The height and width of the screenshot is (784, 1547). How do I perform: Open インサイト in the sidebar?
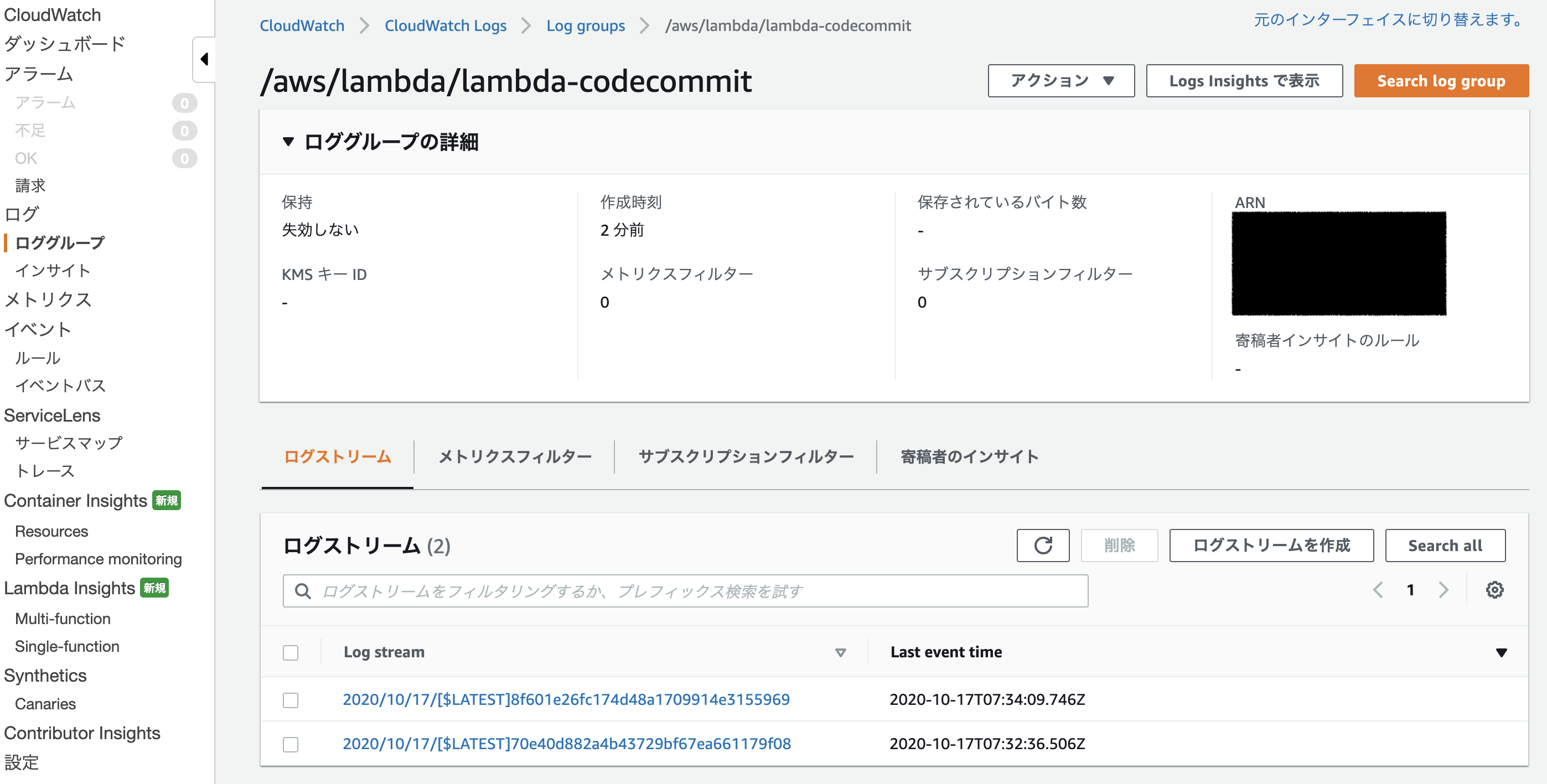click(53, 271)
